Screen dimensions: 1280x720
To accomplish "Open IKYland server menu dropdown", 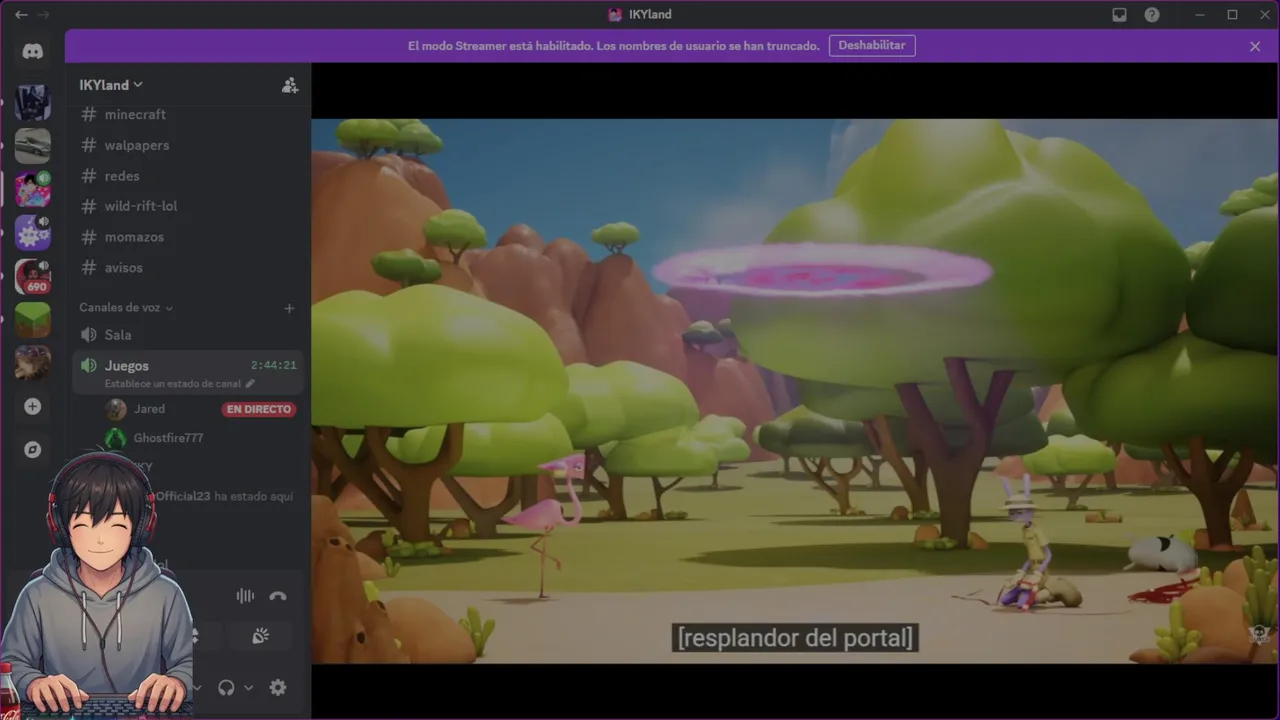I will pyautogui.click(x=111, y=85).
